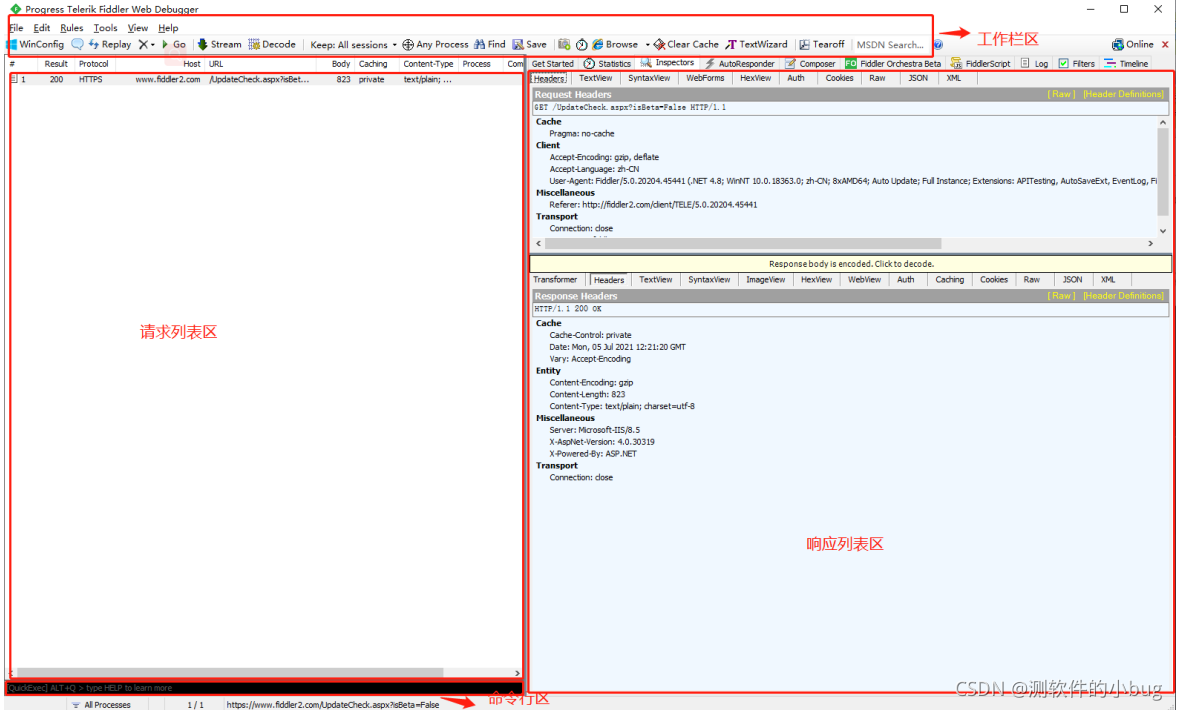Toggle Stream mode in toolbar
Screen dimensions: 1177x710
219,44
